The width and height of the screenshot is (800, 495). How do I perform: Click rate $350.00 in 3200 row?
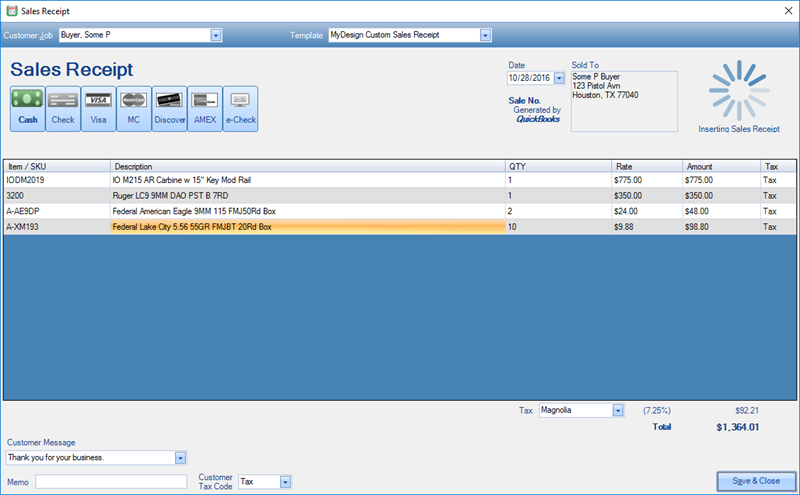point(647,195)
